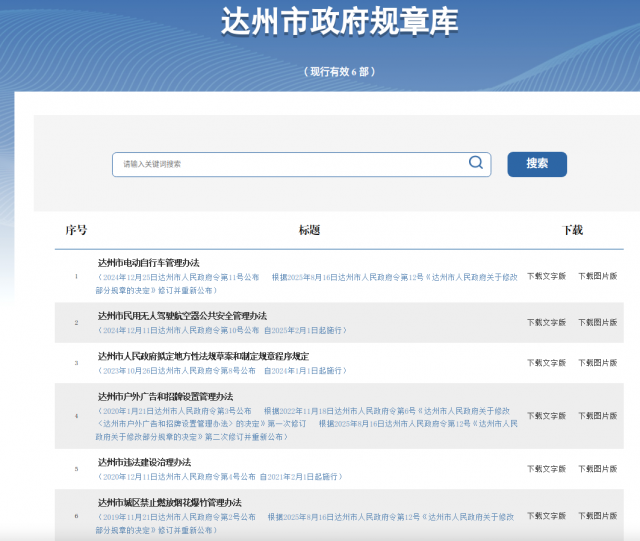Download image version of 民用无人驾驶航空器 regulation
The height and width of the screenshot is (541, 640).
597,322
